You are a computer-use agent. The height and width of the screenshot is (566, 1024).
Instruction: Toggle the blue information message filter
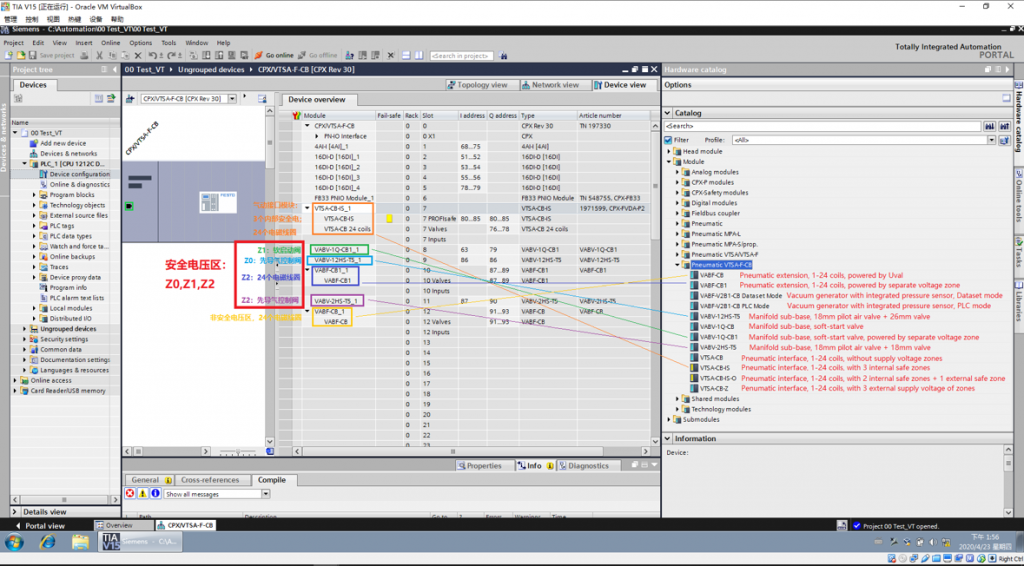155,494
